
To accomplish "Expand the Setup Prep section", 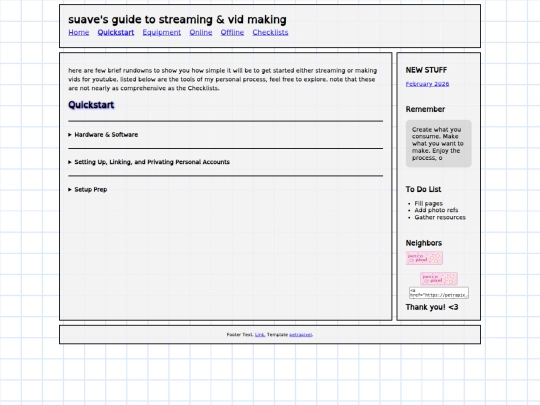I will (87, 189).
